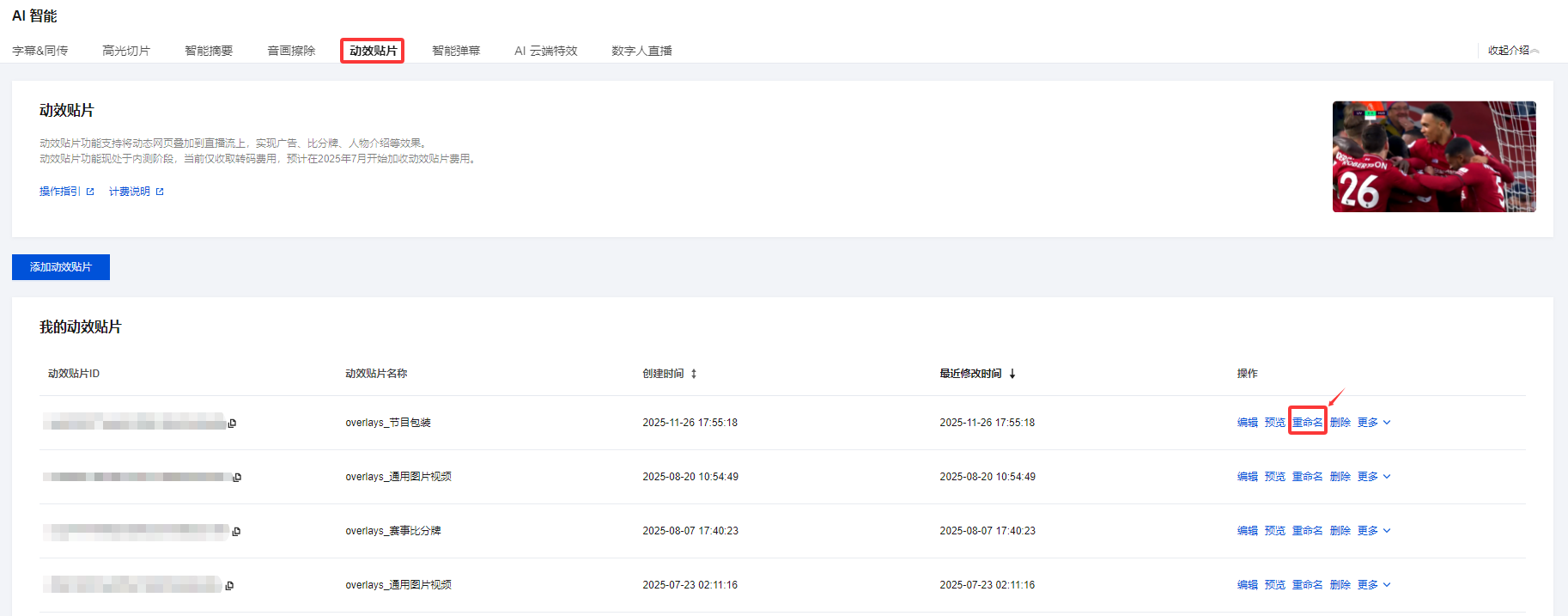1568x616 pixels.
Task: Click 重命名 for overlays_节目包装
Action: (x=1307, y=423)
